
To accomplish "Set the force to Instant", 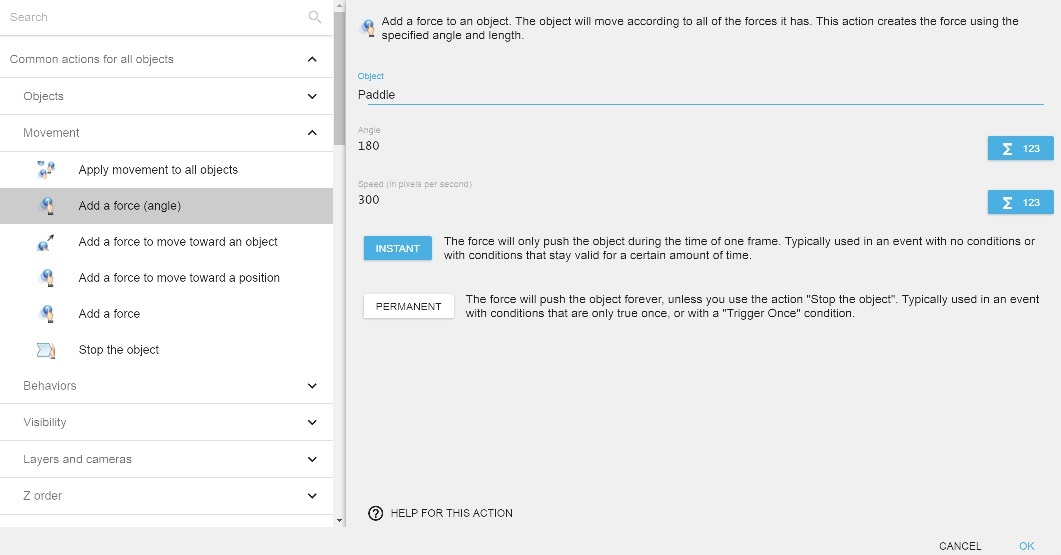I will click(x=397, y=248).
